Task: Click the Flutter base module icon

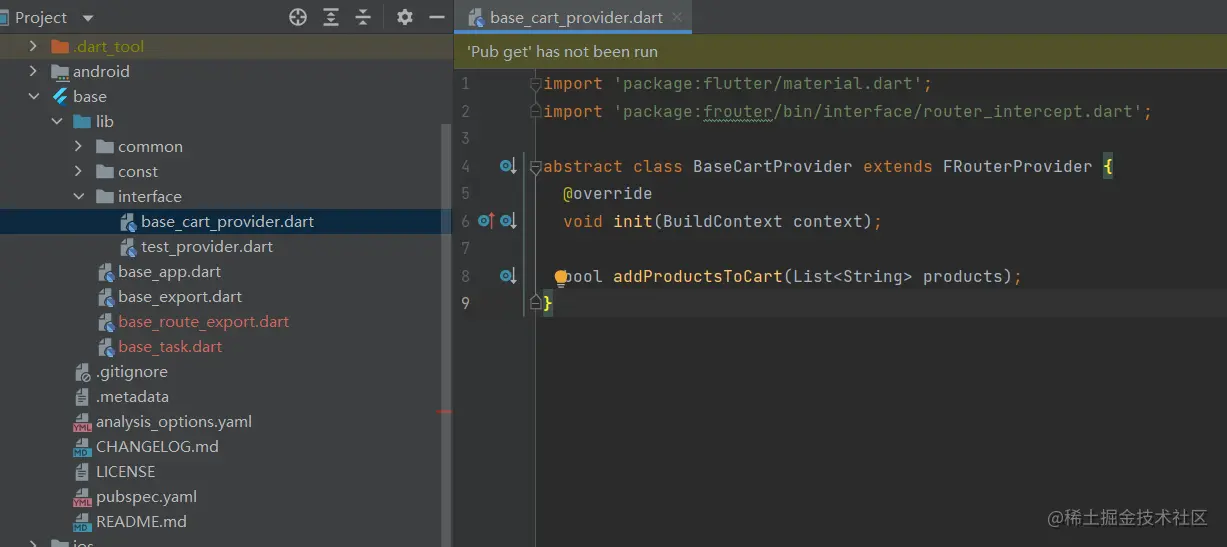Action: pos(60,96)
